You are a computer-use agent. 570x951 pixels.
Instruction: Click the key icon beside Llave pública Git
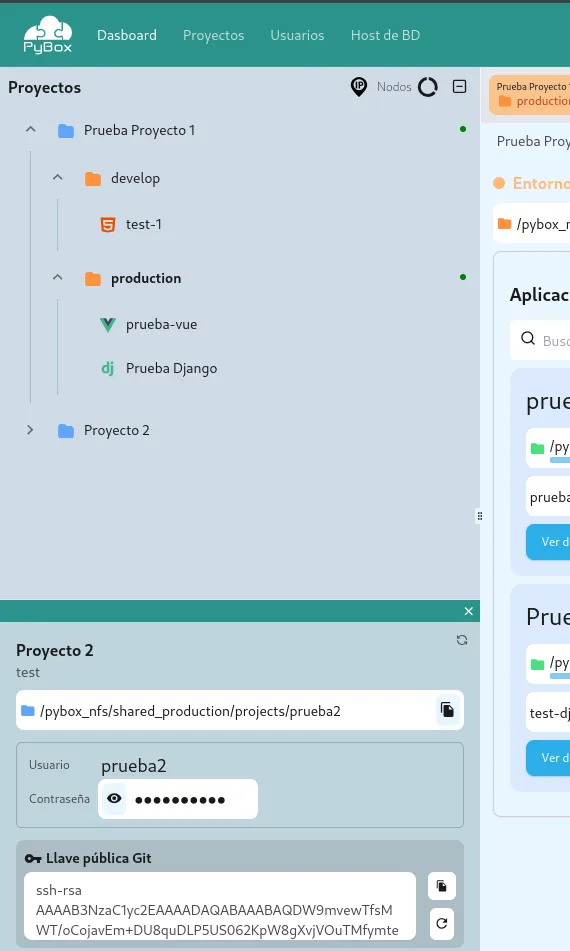33,859
